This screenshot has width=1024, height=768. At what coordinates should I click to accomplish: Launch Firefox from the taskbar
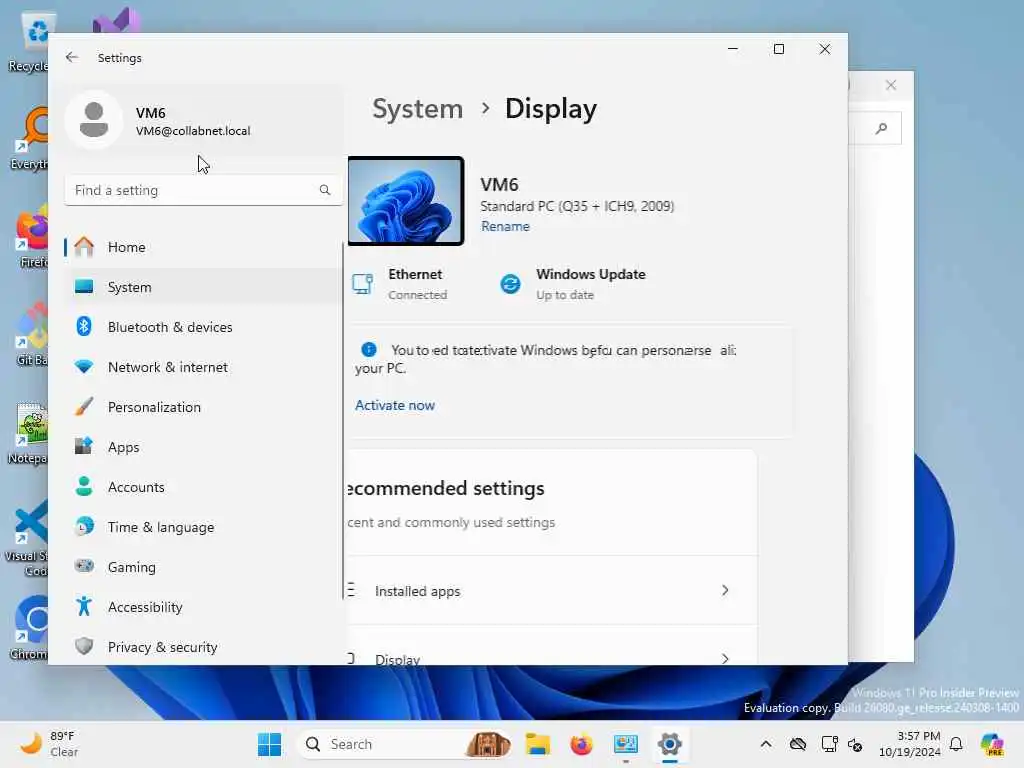(581, 744)
